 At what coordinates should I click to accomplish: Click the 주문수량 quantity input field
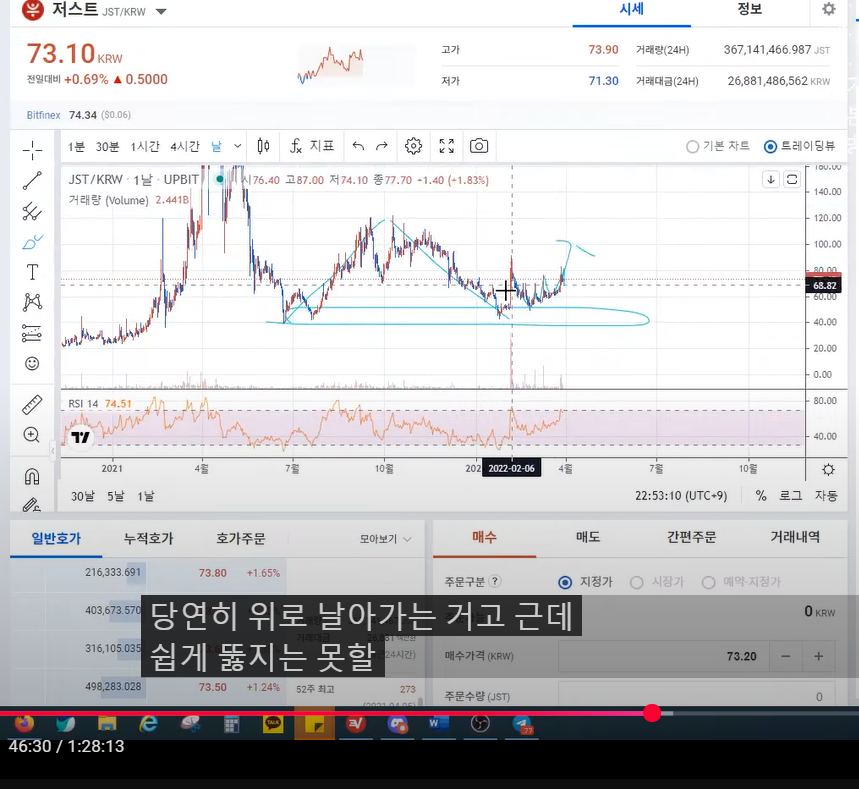tap(697, 696)
